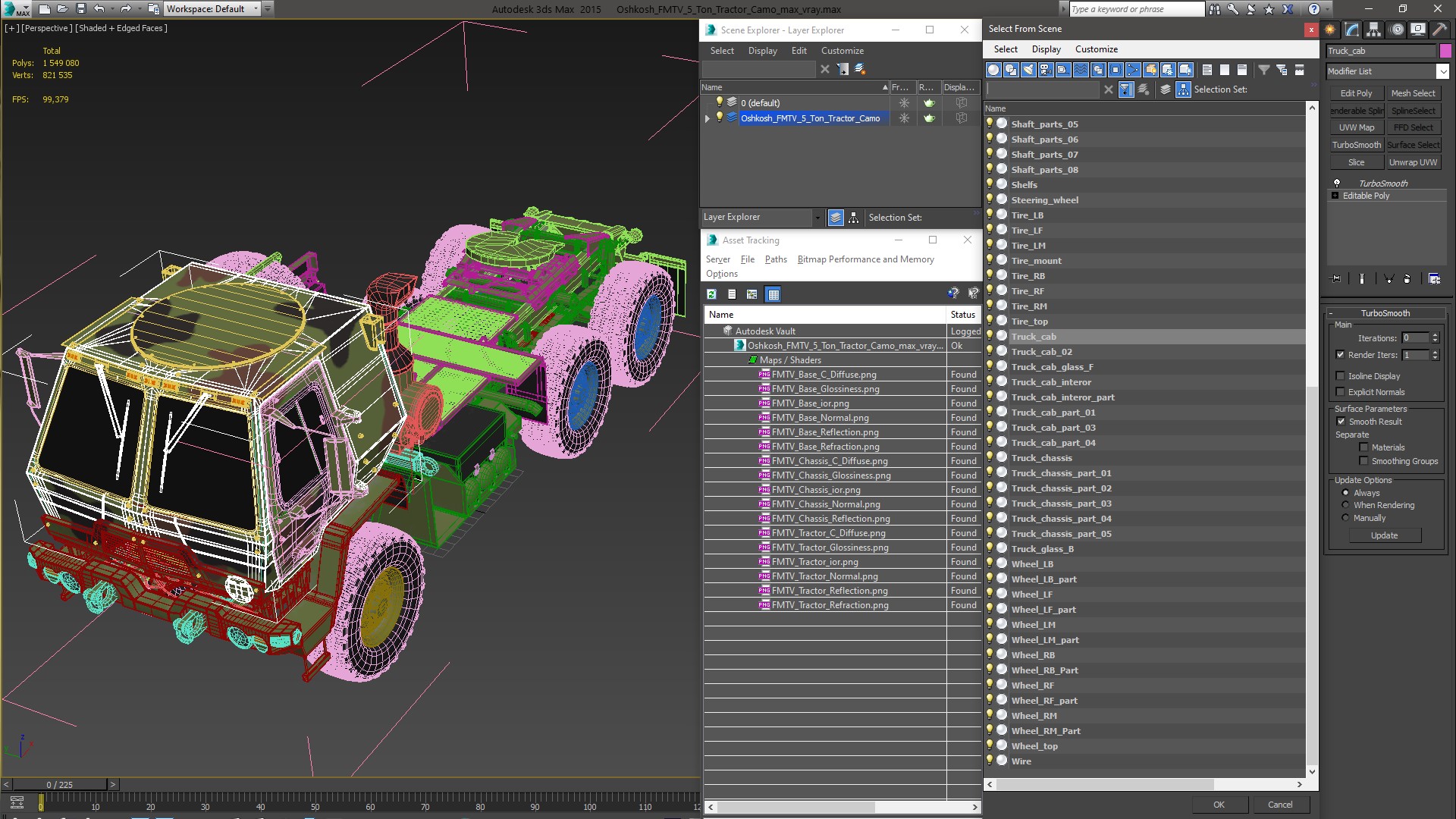Expand Oshkosh_FMTV_5_Ton_Tractor_Camo layer
The width and height of the screenshot is (1456, 819).
(708, 118)
